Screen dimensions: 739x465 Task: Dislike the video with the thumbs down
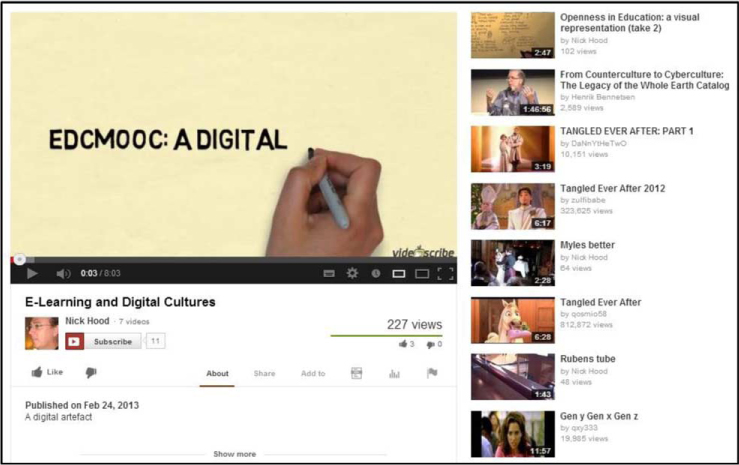pos(91,373)
